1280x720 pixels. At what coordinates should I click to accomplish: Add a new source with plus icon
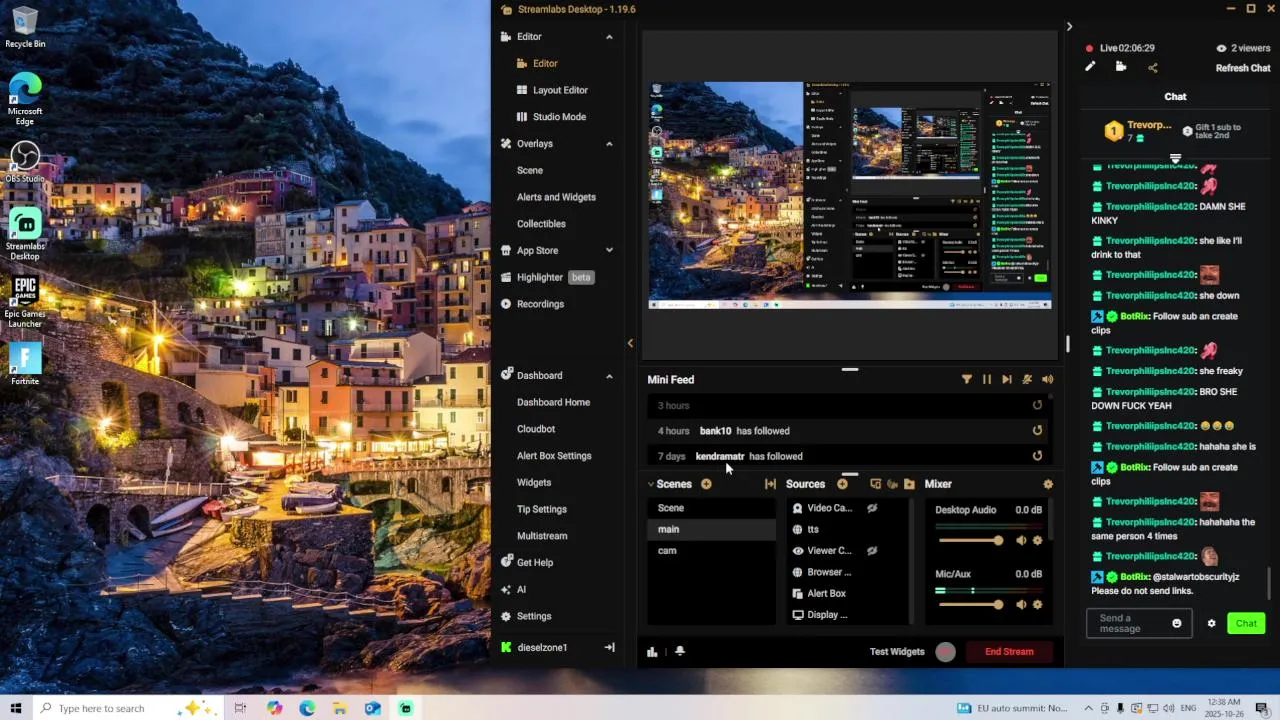pyautogui.click(x=842, y=484)
